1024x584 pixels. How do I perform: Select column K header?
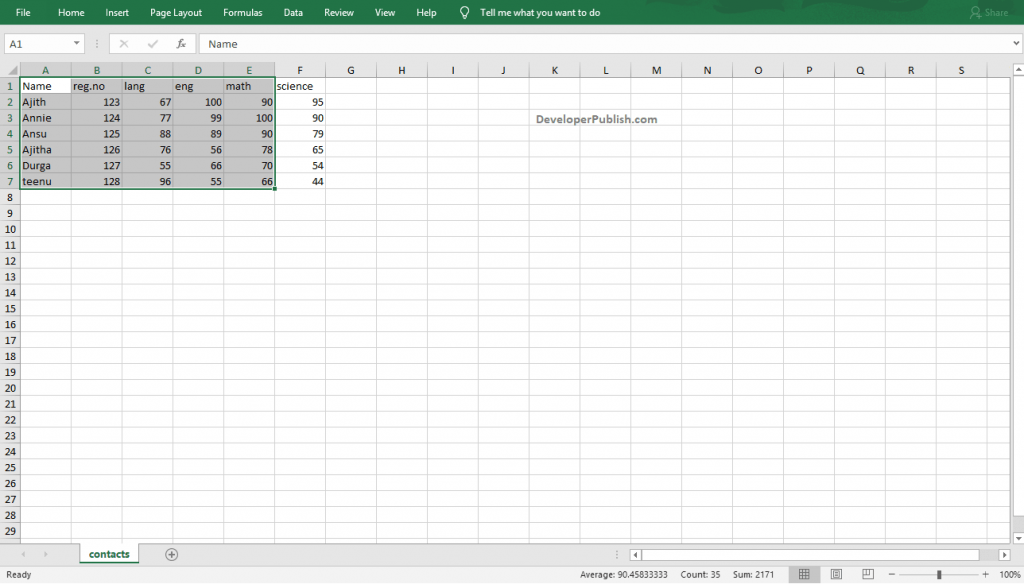pyautogui.click(x=554, y=70)
